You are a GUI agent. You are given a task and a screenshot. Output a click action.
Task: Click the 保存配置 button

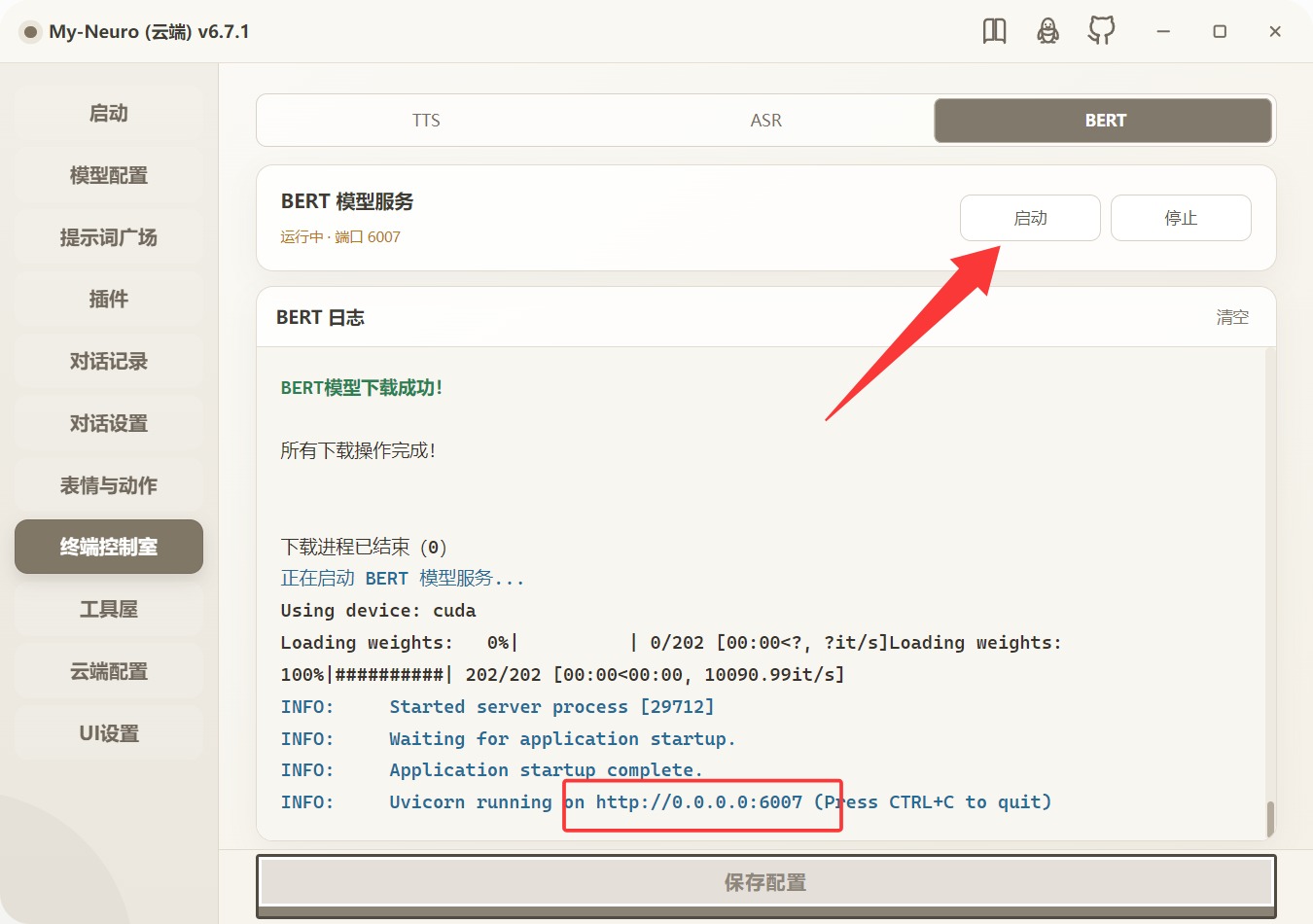pyautogui.click(x=766, y=883)
